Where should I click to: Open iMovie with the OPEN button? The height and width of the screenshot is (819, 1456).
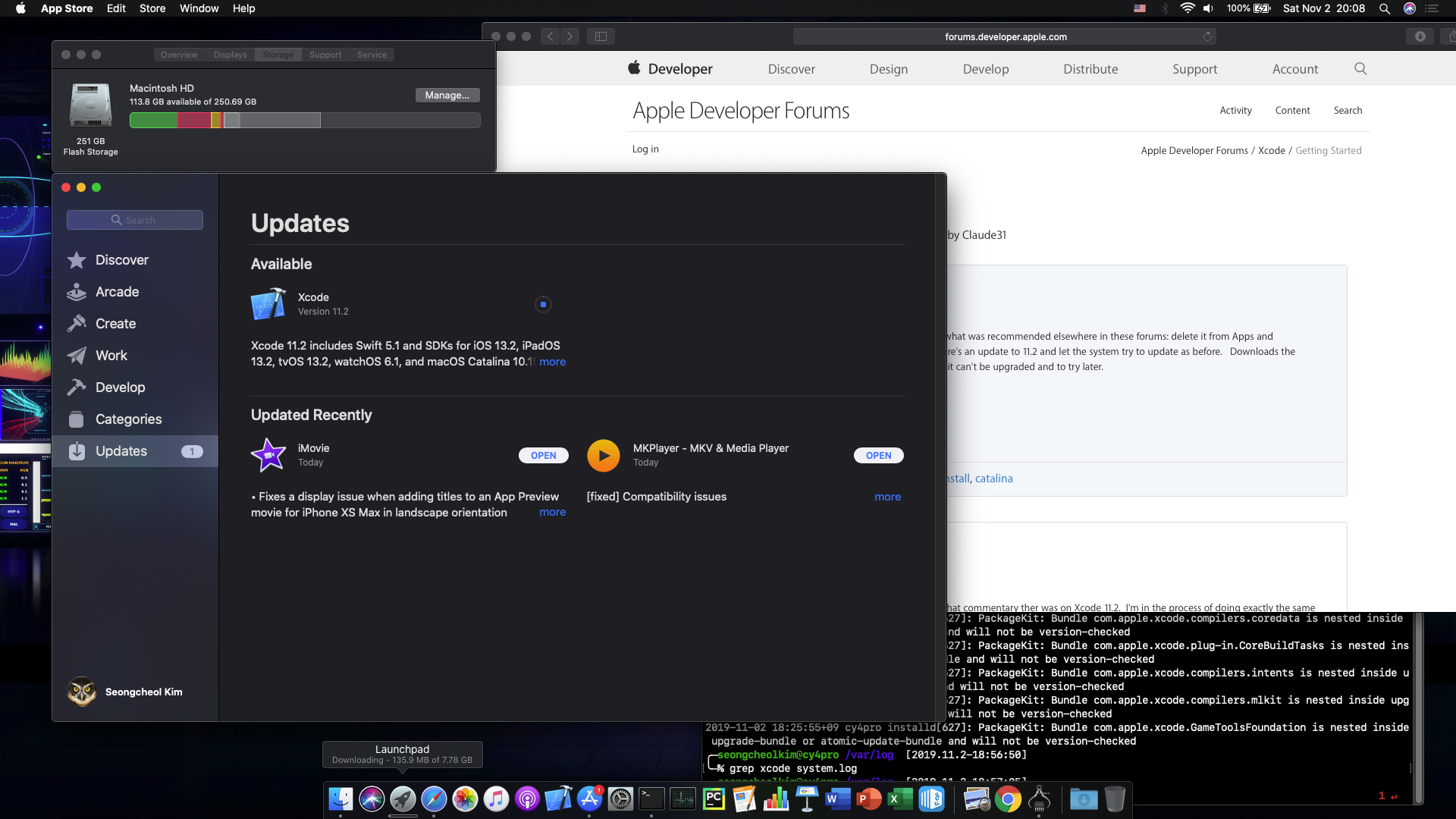(x=543, y=455)
